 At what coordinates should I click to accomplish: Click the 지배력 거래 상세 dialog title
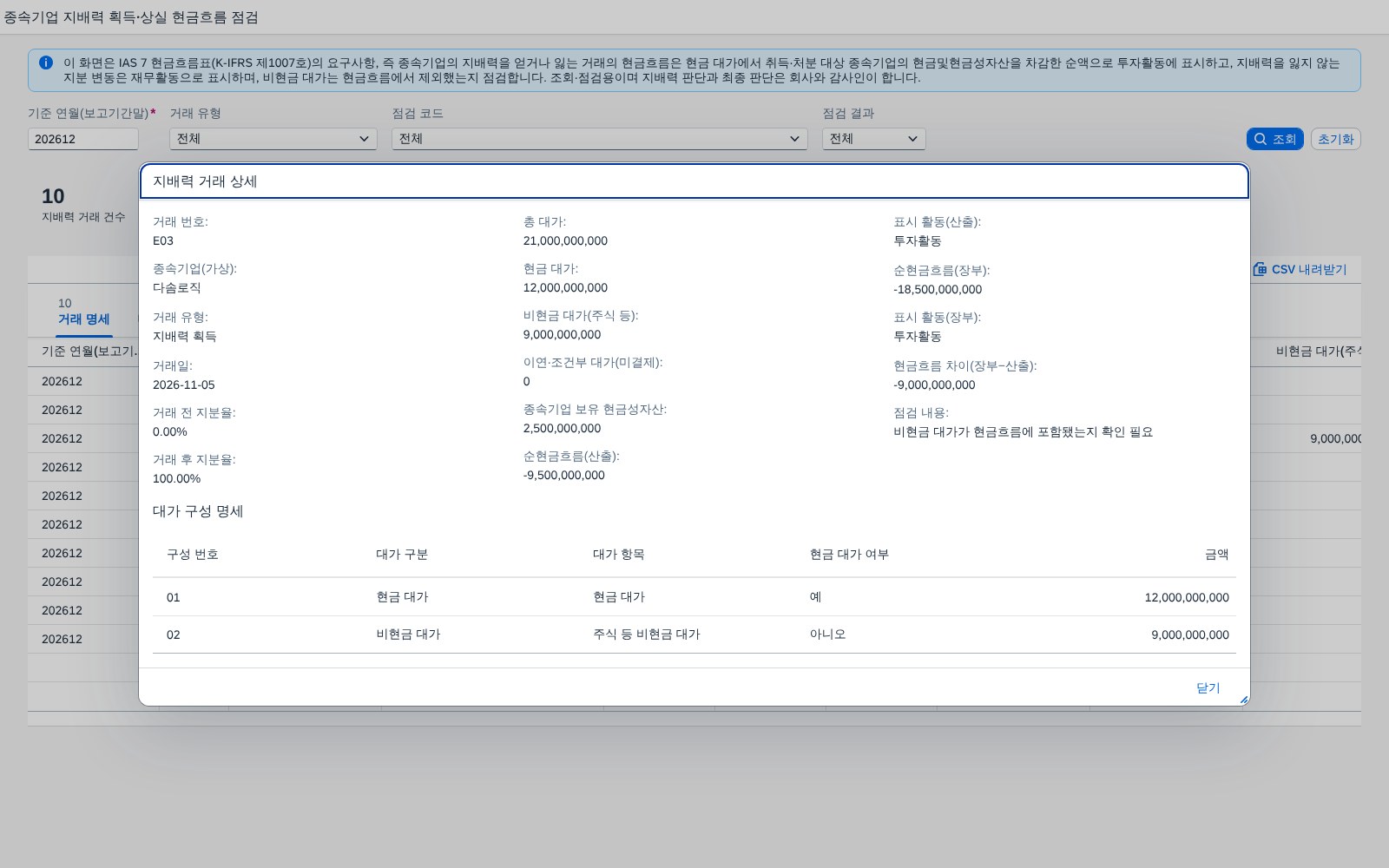coord(205,181)
